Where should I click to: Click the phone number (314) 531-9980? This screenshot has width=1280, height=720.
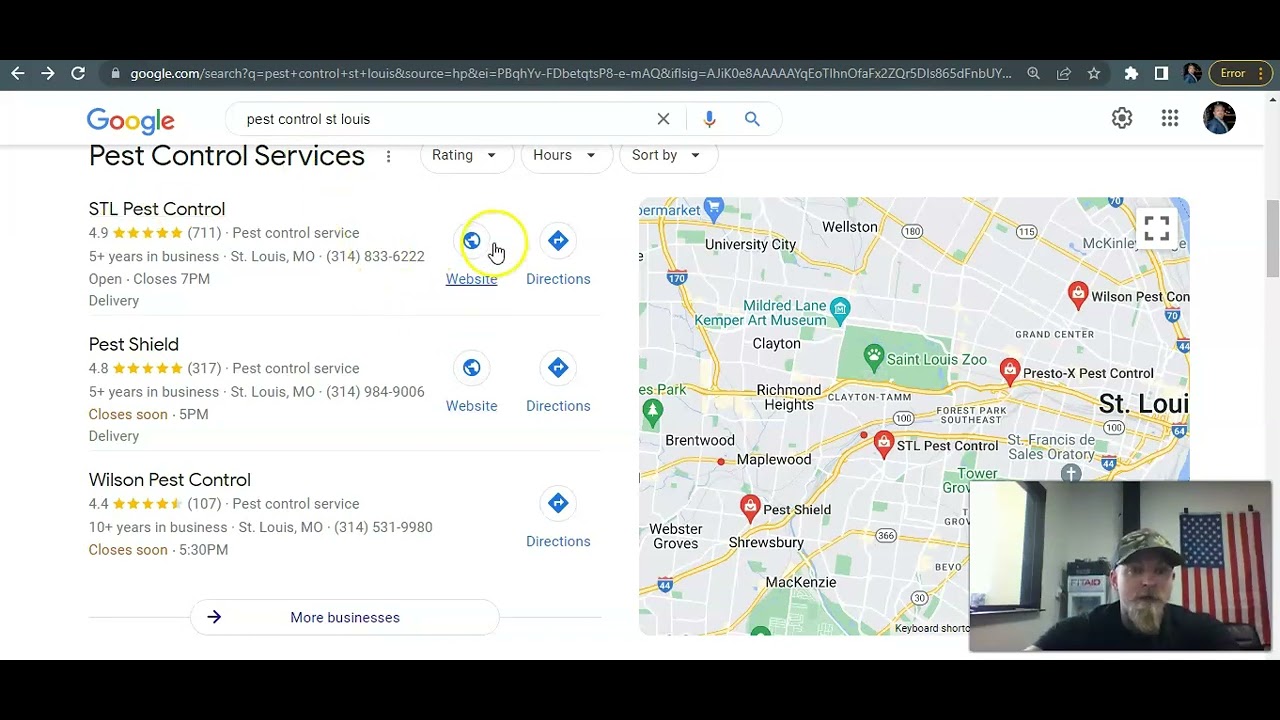pos(383,527)
